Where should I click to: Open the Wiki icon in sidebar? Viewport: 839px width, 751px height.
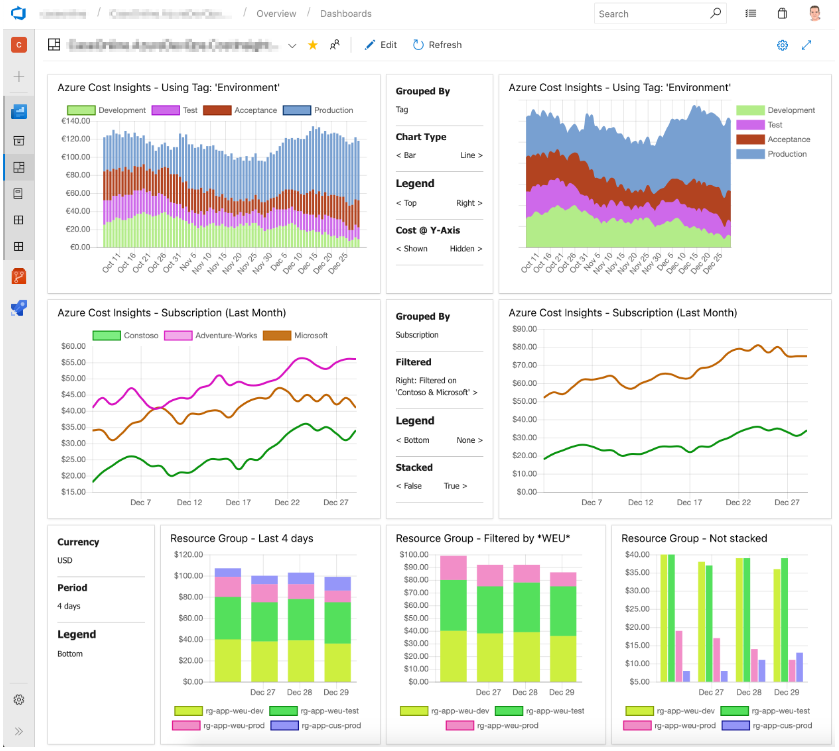pos(18,194)
